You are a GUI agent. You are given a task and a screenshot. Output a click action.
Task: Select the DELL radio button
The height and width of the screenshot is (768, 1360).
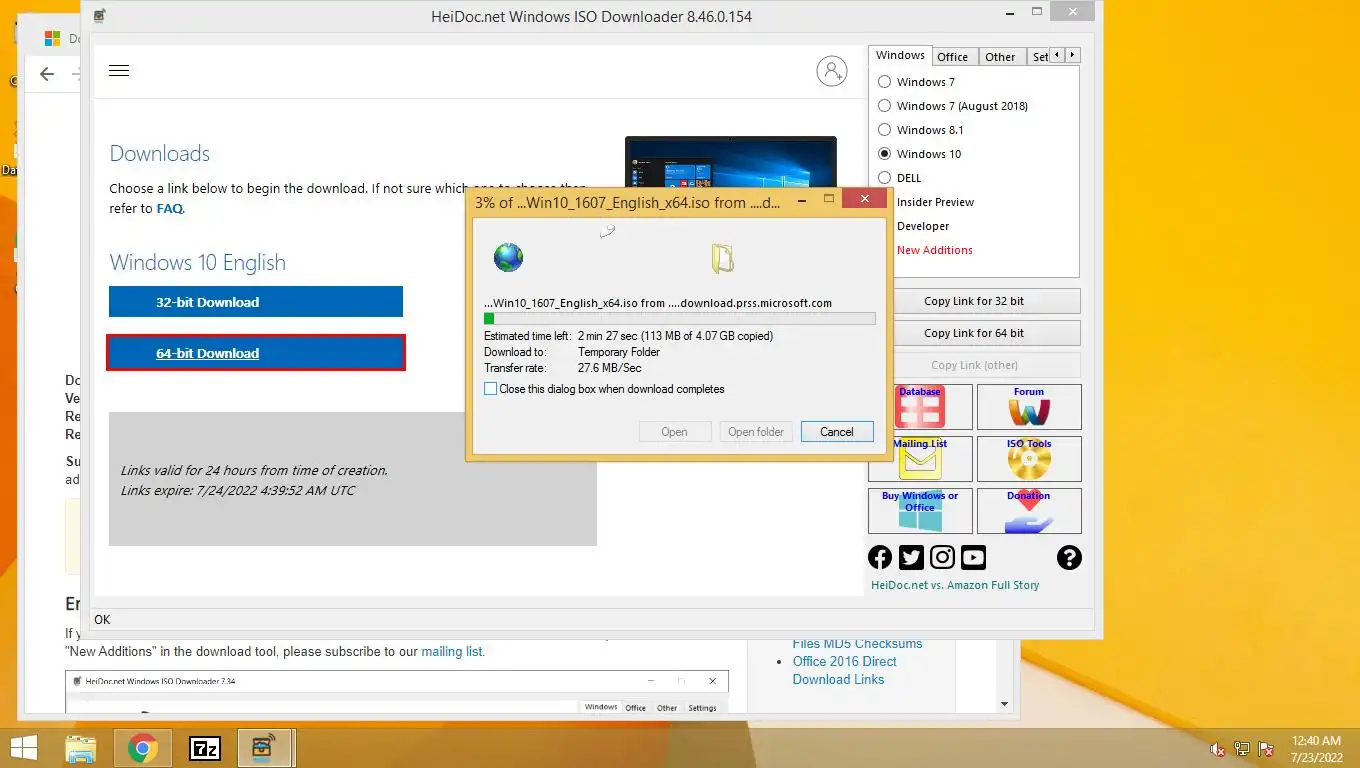click(x=884, y=178)
